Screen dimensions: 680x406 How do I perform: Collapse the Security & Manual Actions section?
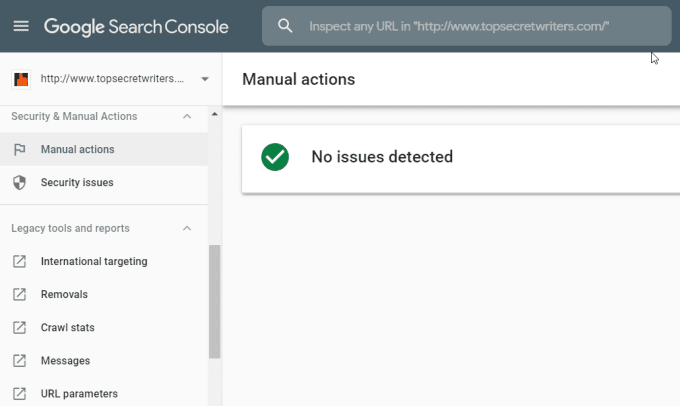(x=187, y=117)
